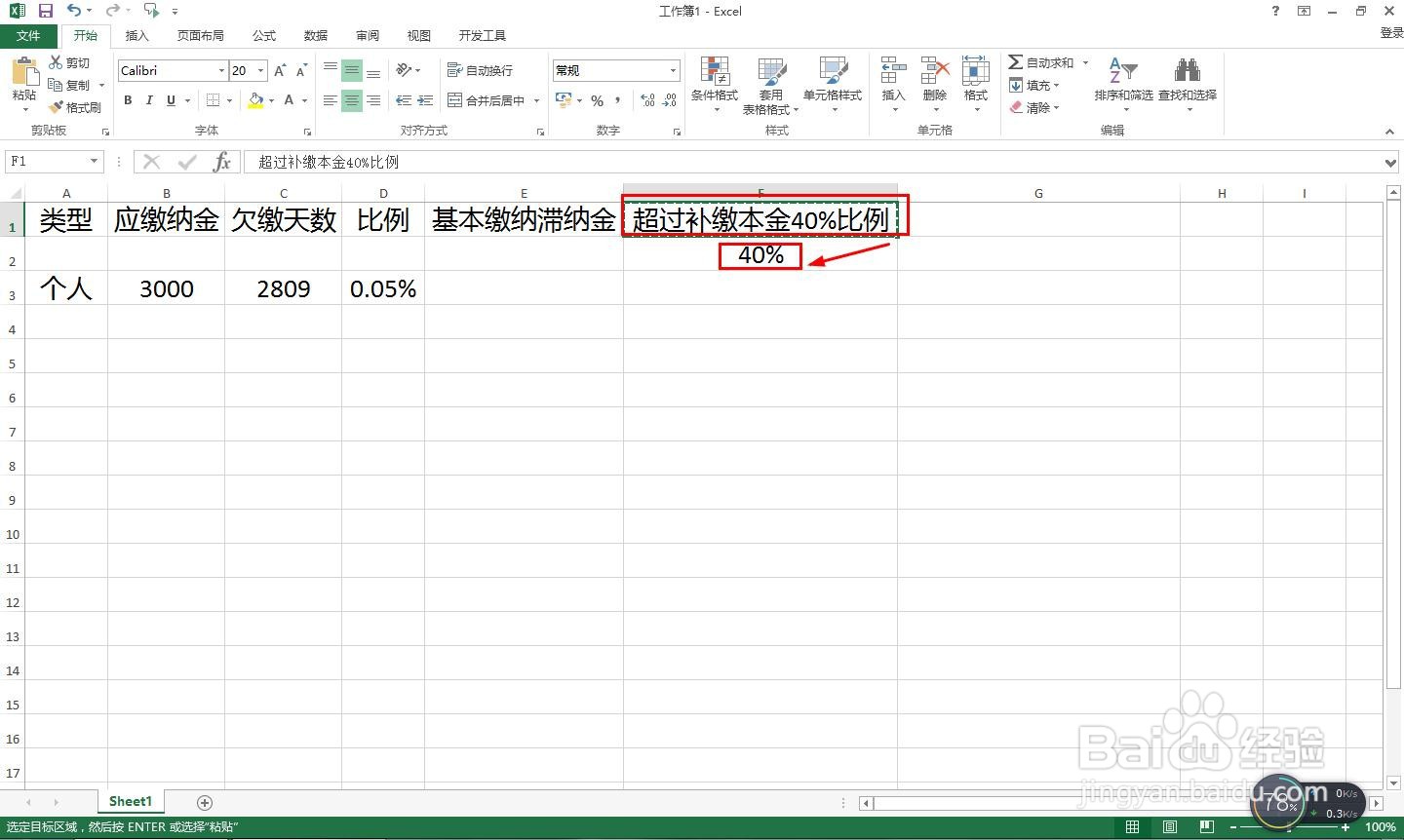Toggle Italic formatting

coord(149,100)
